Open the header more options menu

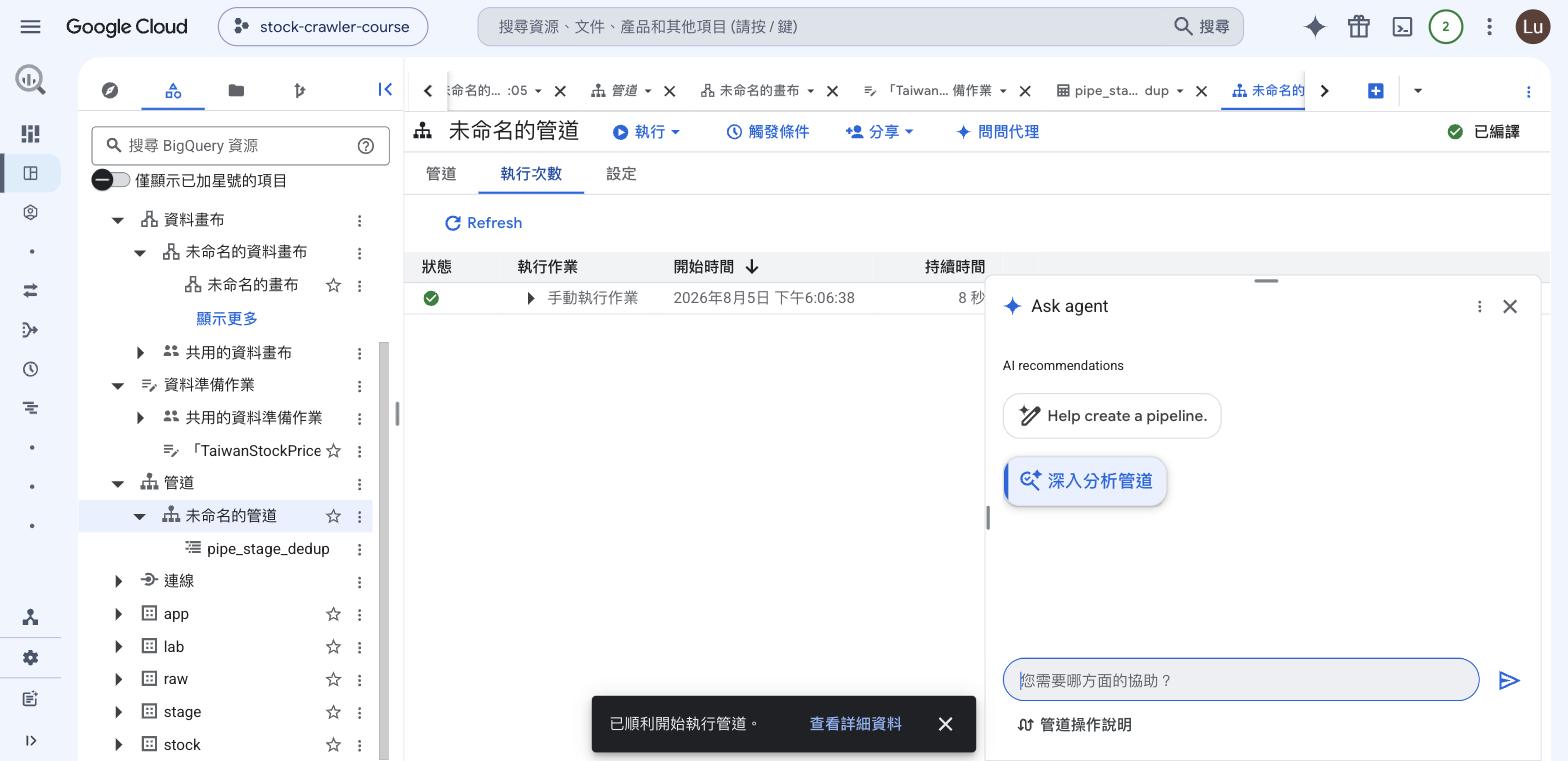tap(1489, 27)
